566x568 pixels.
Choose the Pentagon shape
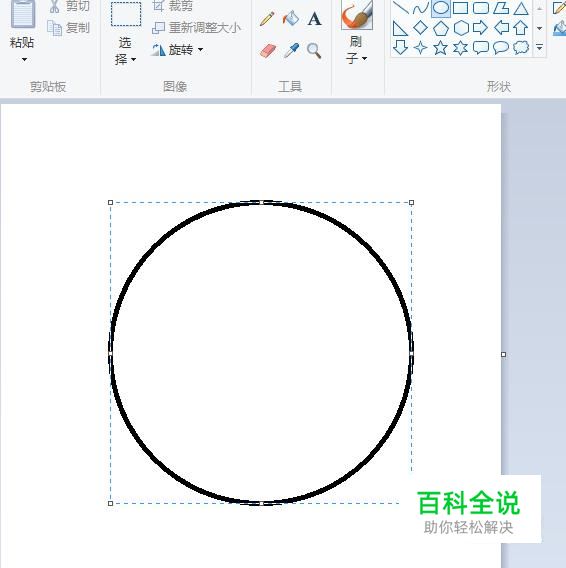click(441, 28)
